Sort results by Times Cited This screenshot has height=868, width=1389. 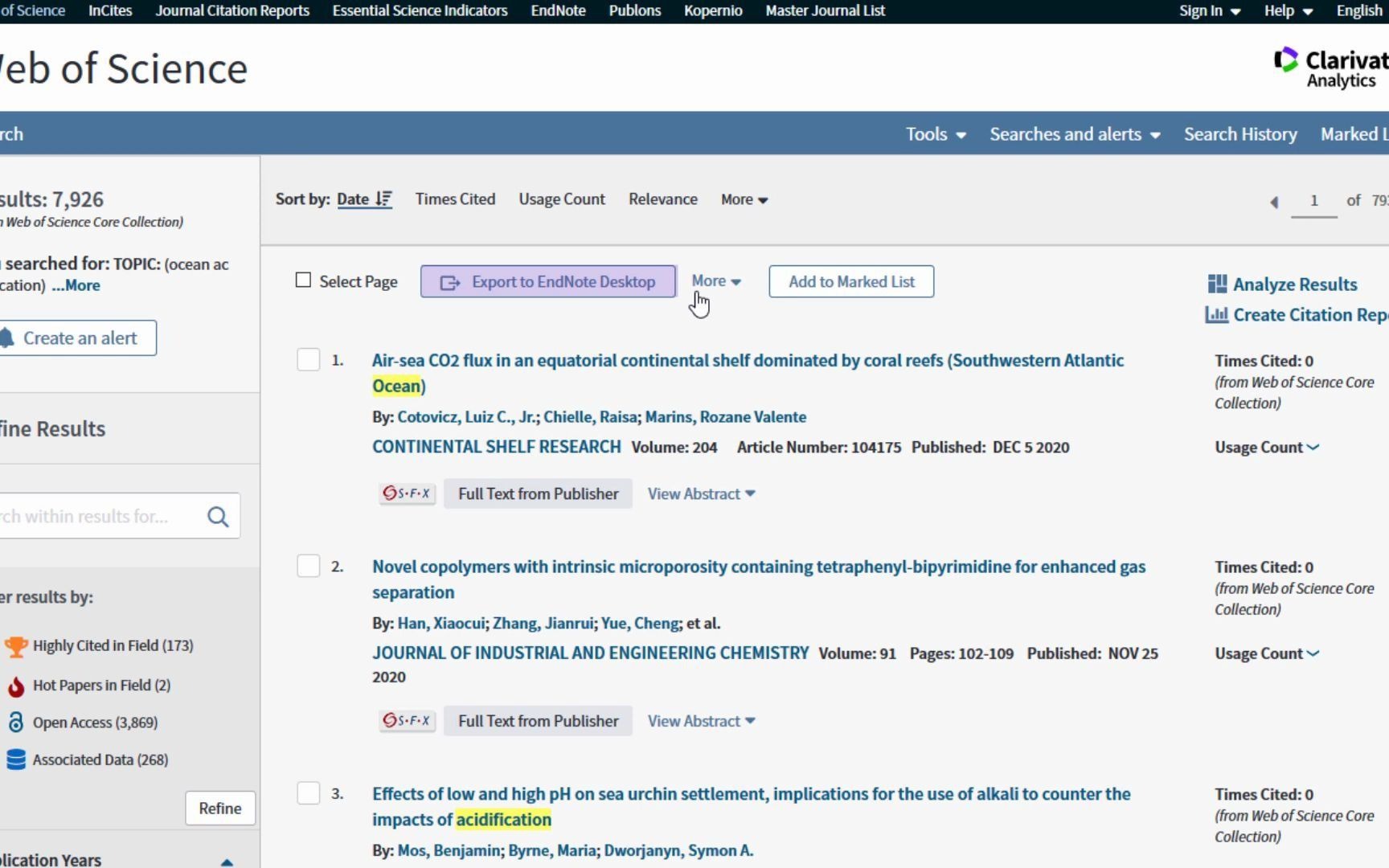[455, 199]
